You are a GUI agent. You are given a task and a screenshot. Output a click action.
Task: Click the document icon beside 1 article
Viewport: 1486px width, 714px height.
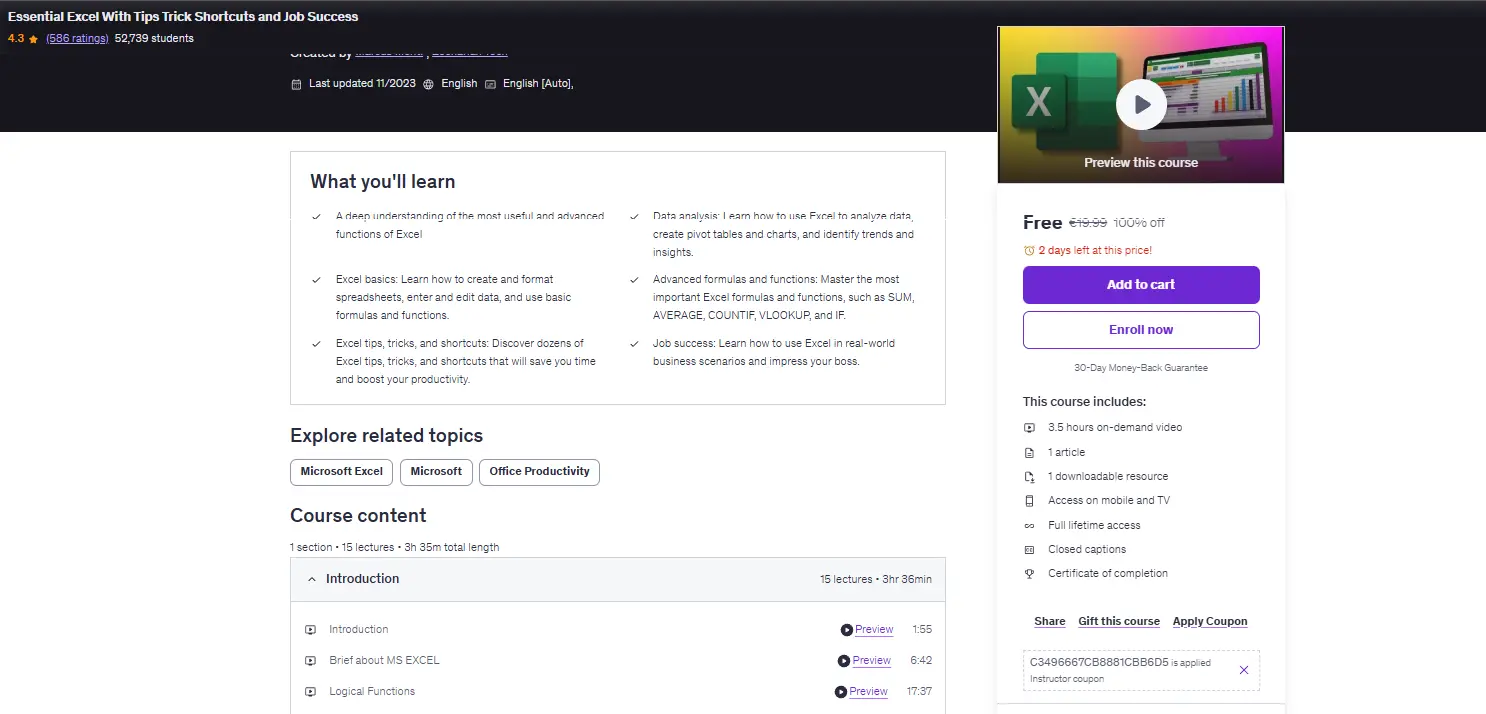click(x=1029, y=452)
